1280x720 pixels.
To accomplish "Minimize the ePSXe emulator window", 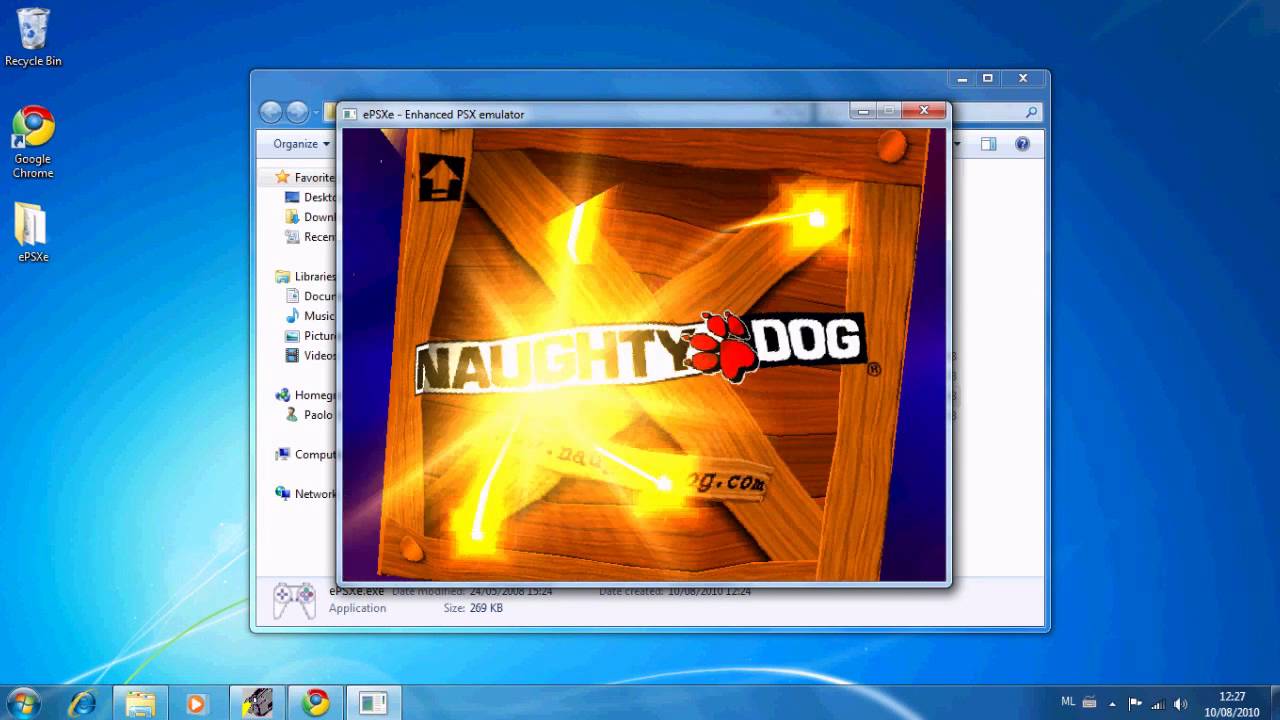I will 863,111.
